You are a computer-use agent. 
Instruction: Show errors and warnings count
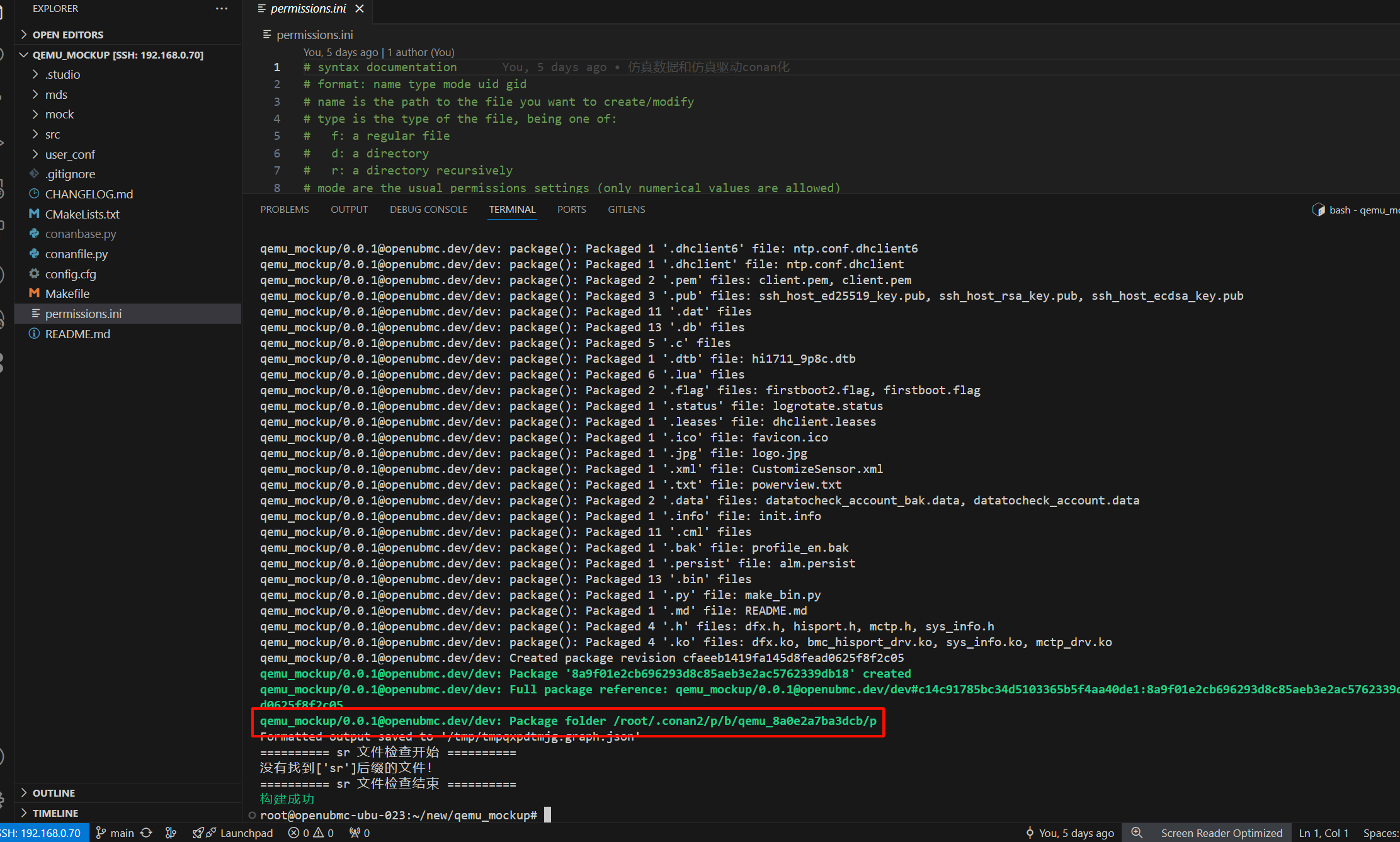(x=311, y=833)
